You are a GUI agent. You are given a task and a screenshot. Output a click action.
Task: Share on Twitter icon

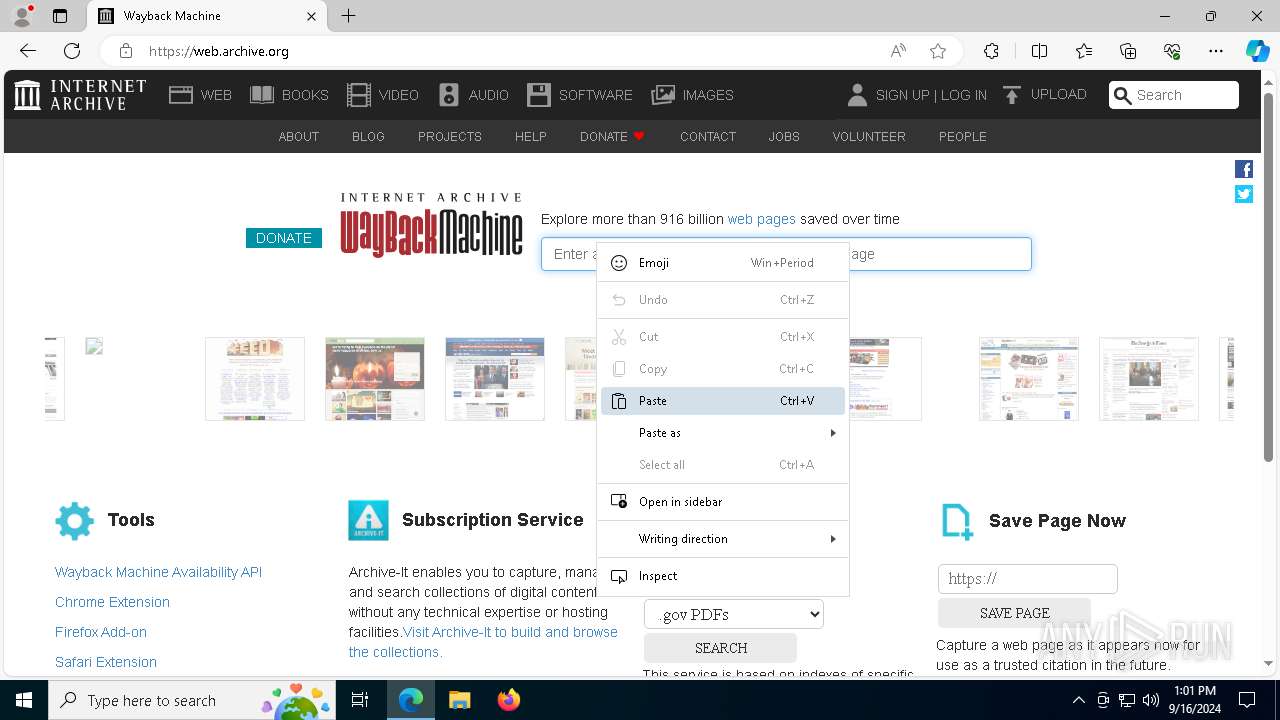coord(1244,194)
